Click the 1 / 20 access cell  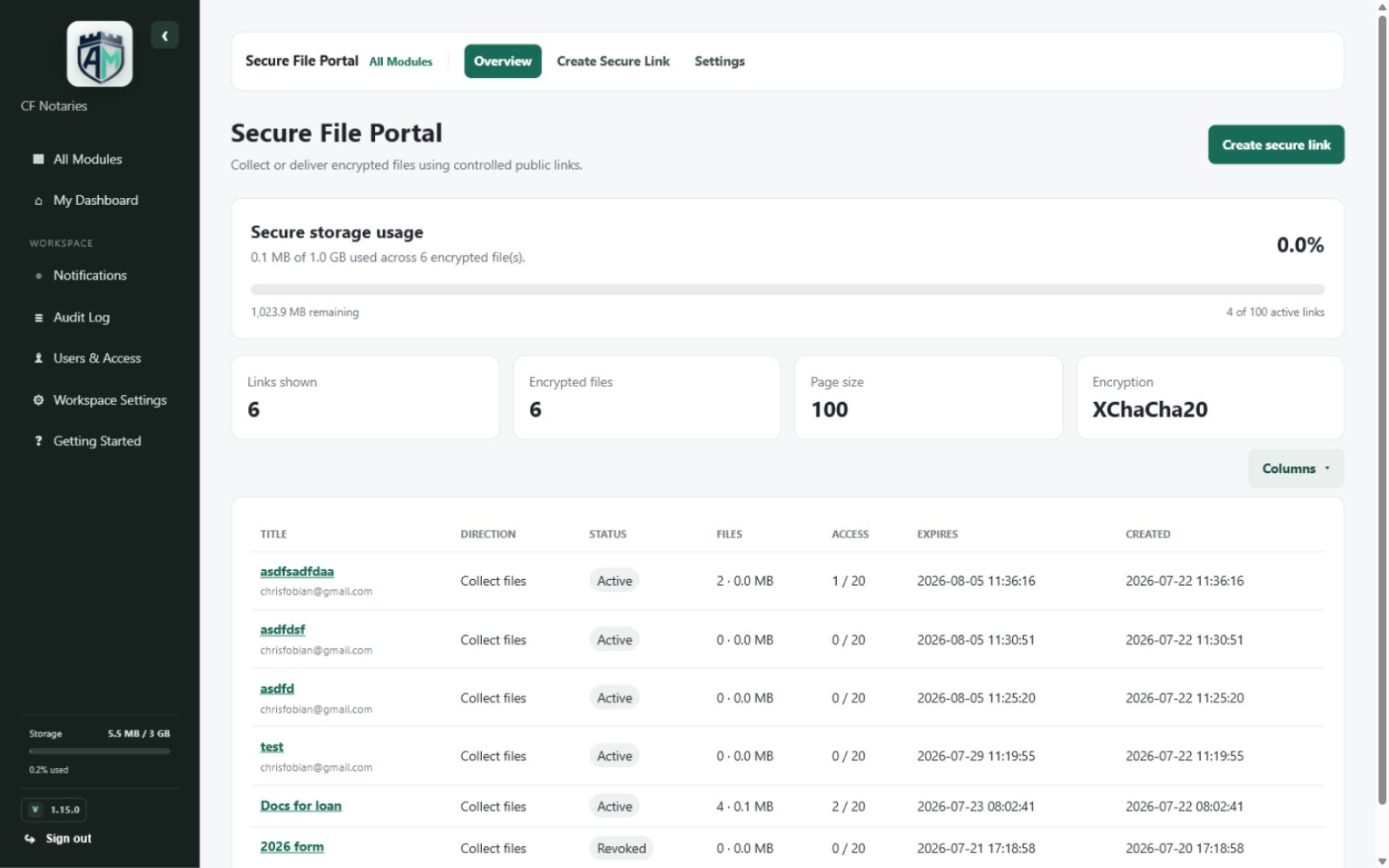pos(848,582)
